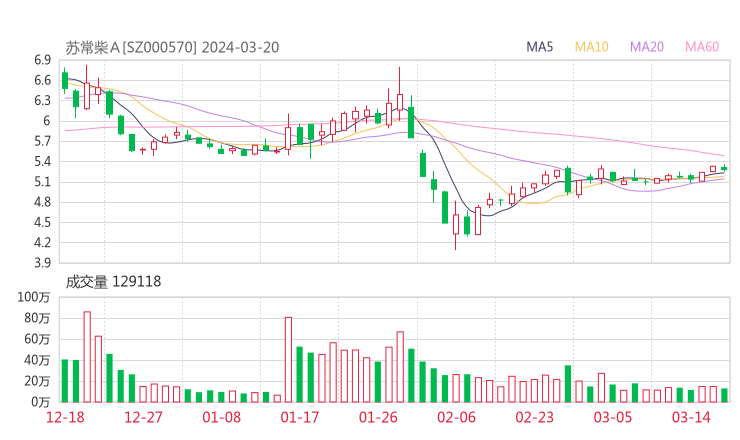Screen dimensions: 740x440
Task: Click the tallest red volume bar above 80万
Action: pyautogui.click(x=87, y=357)
